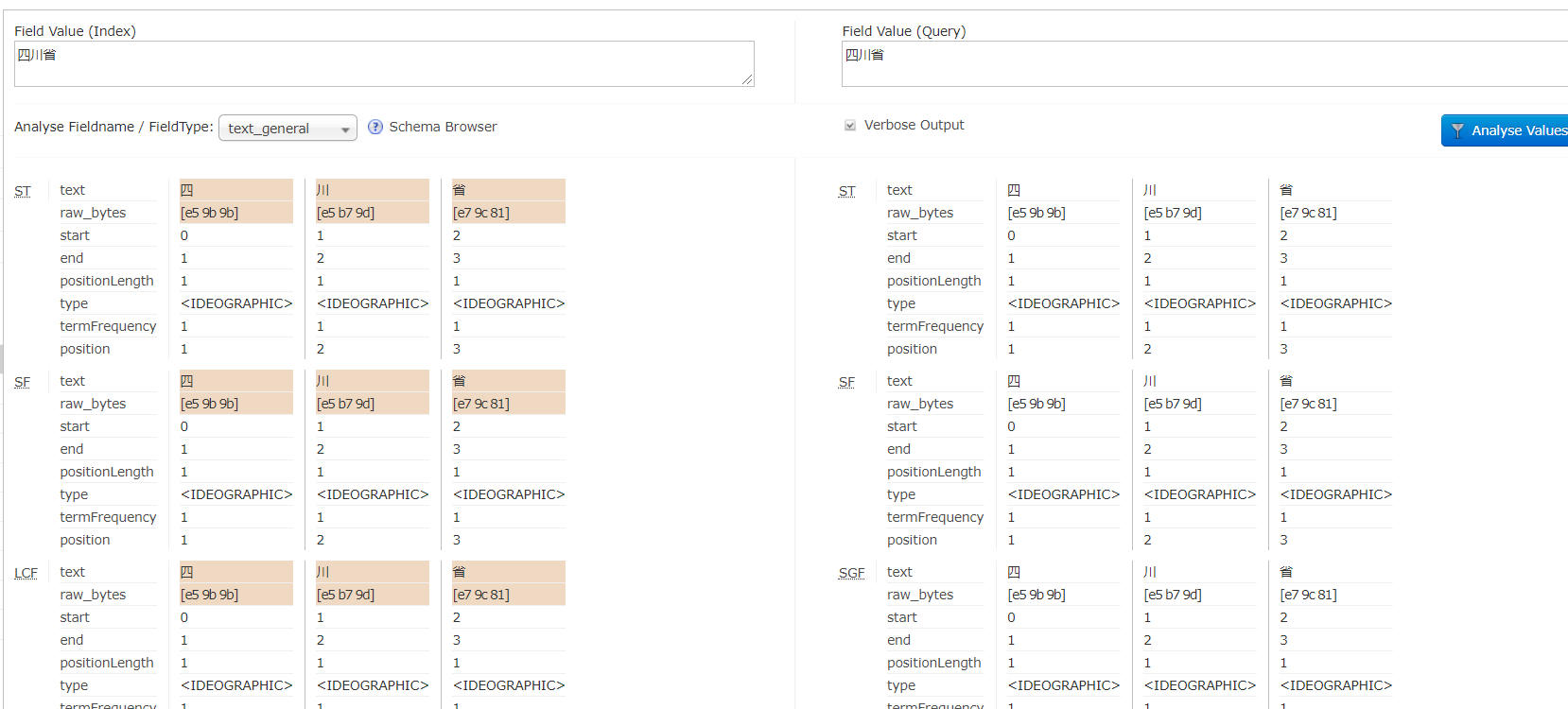Image resolution: width=1568 pixels, height=709 pixels.
Task: Click the Verbose Output label text
Action: (x=915, y=125)
